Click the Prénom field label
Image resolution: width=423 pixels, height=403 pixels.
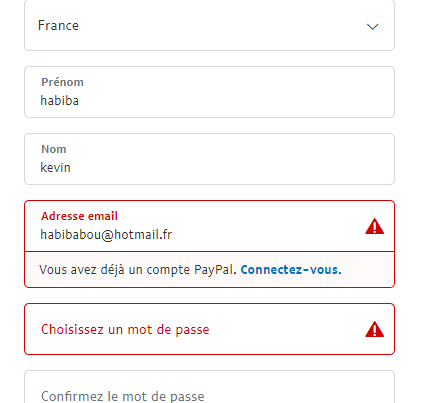coord(62,82)
